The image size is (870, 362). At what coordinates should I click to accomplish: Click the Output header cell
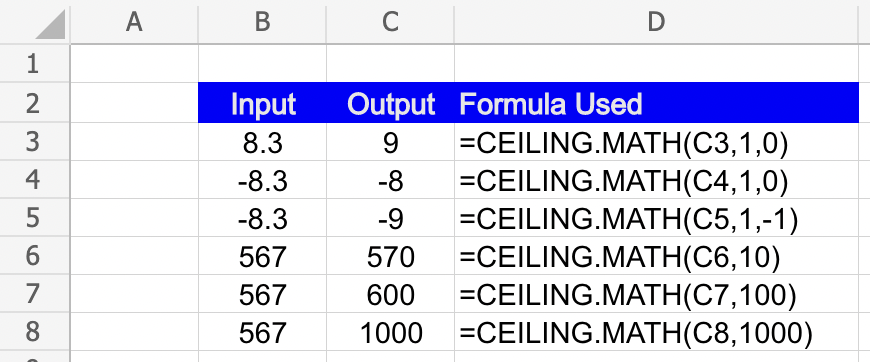(x=390, y=103)
